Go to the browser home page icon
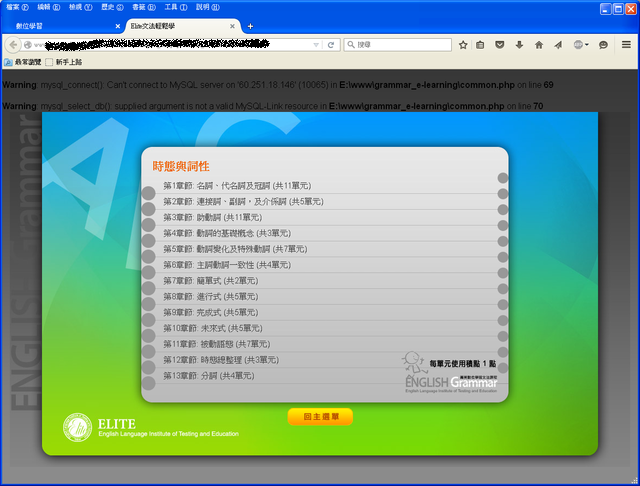Screen dimensions: 640x486 (539, 45)
